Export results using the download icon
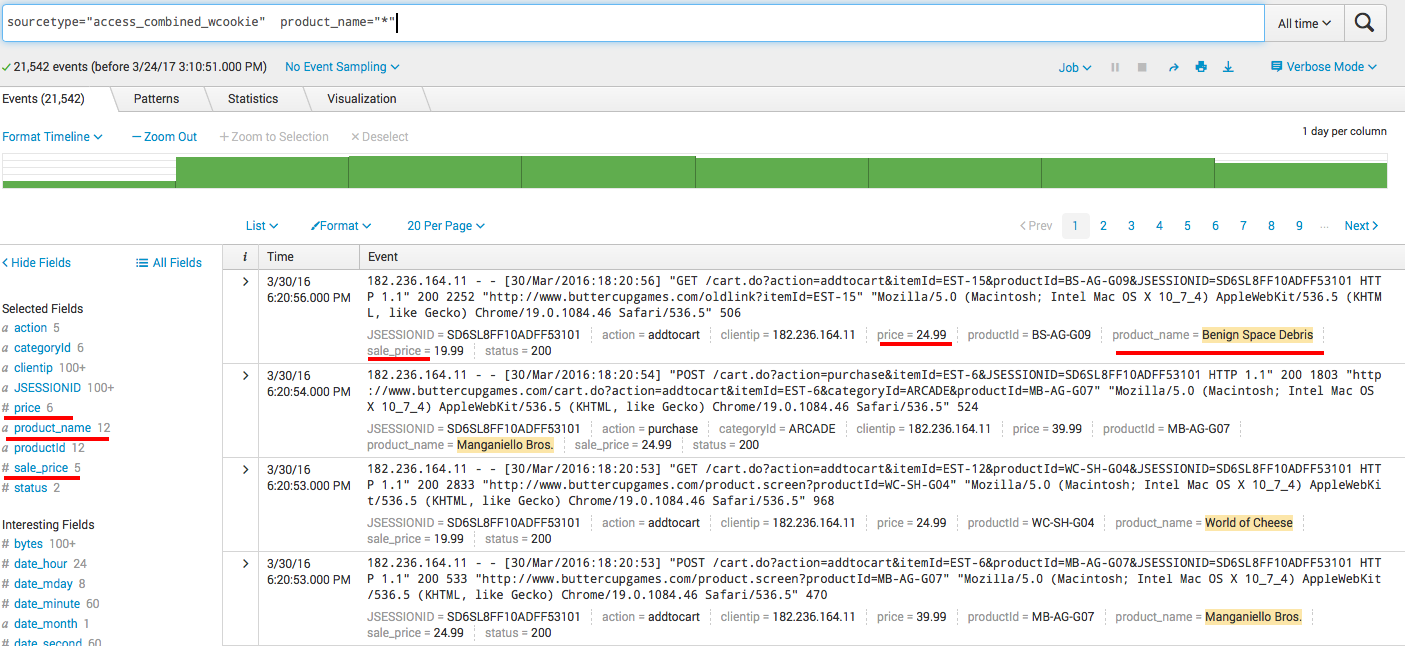1405x646 pixels. click(x=1228, y=66)
